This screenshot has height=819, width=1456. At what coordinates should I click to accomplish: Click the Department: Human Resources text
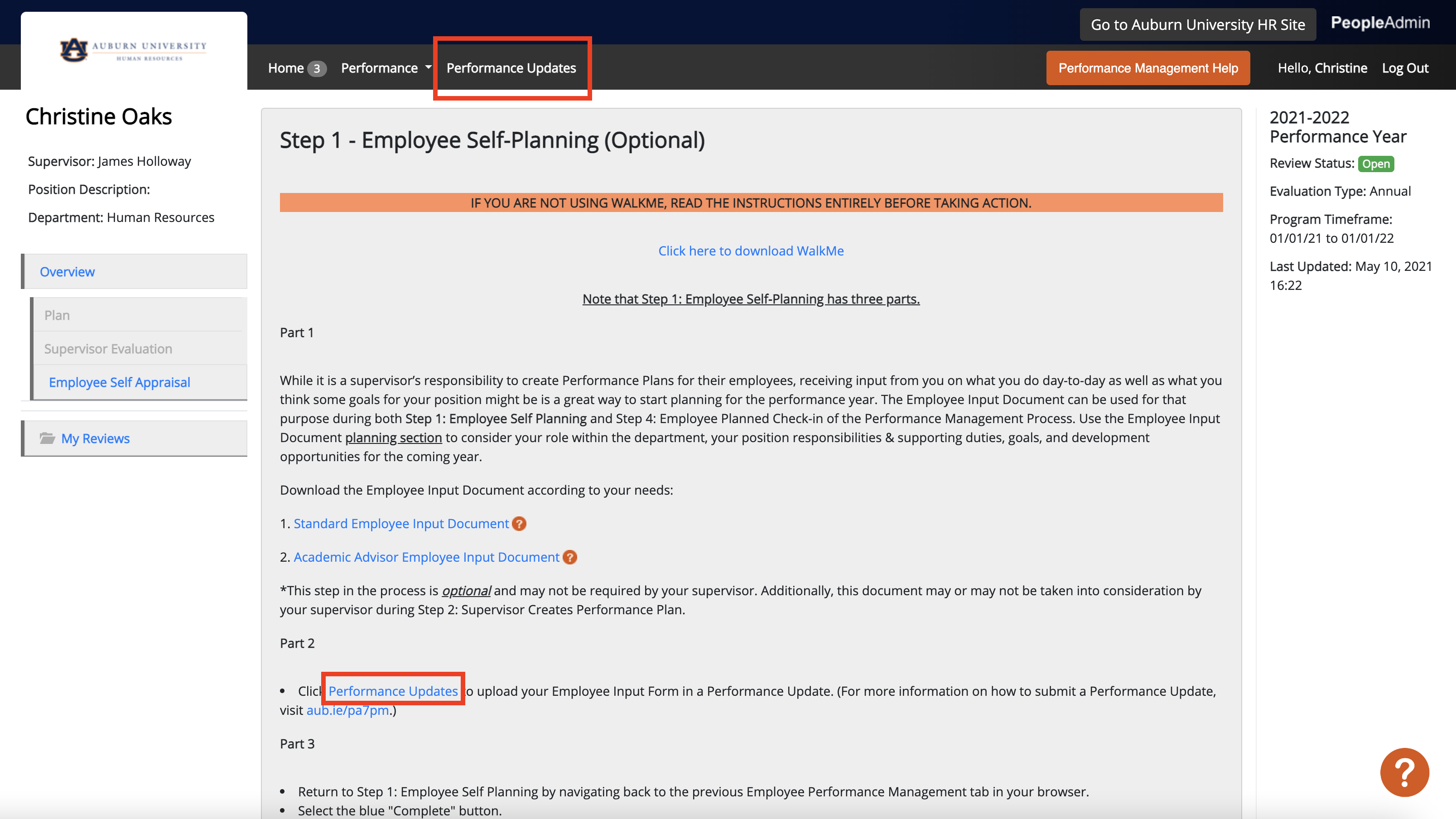(121, 217)
